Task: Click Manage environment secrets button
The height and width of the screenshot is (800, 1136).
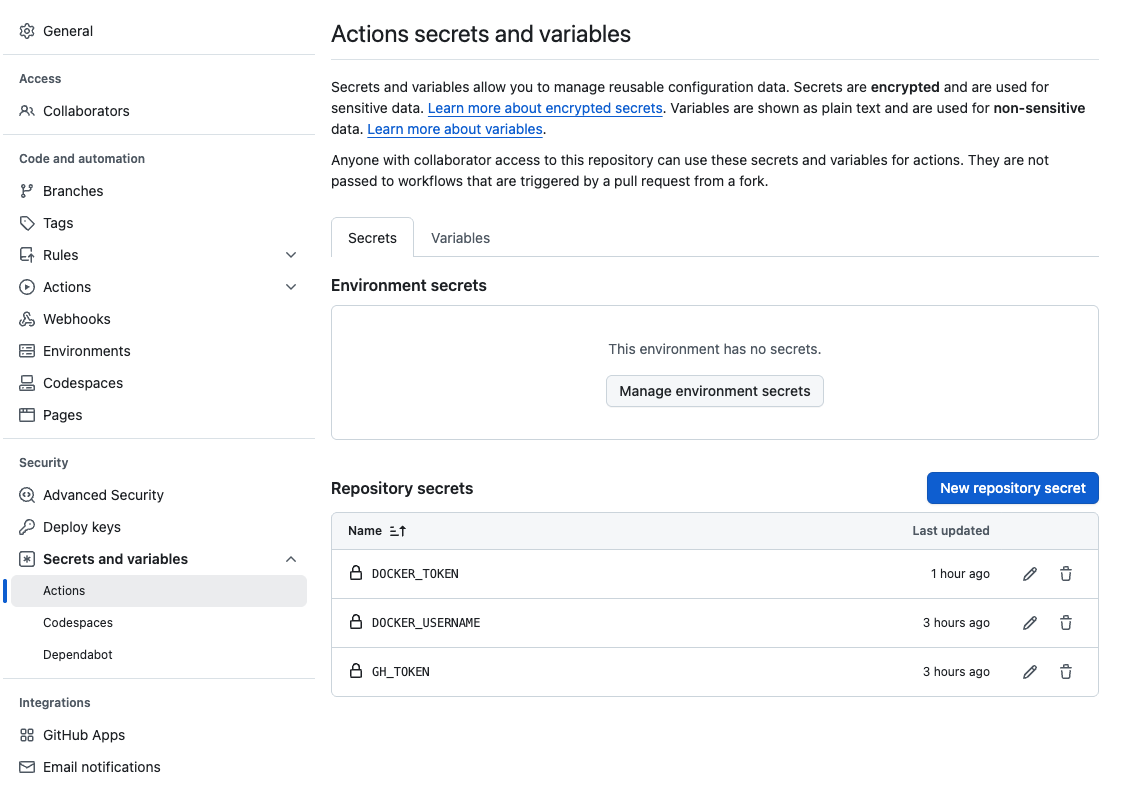Action: [714, 391]
